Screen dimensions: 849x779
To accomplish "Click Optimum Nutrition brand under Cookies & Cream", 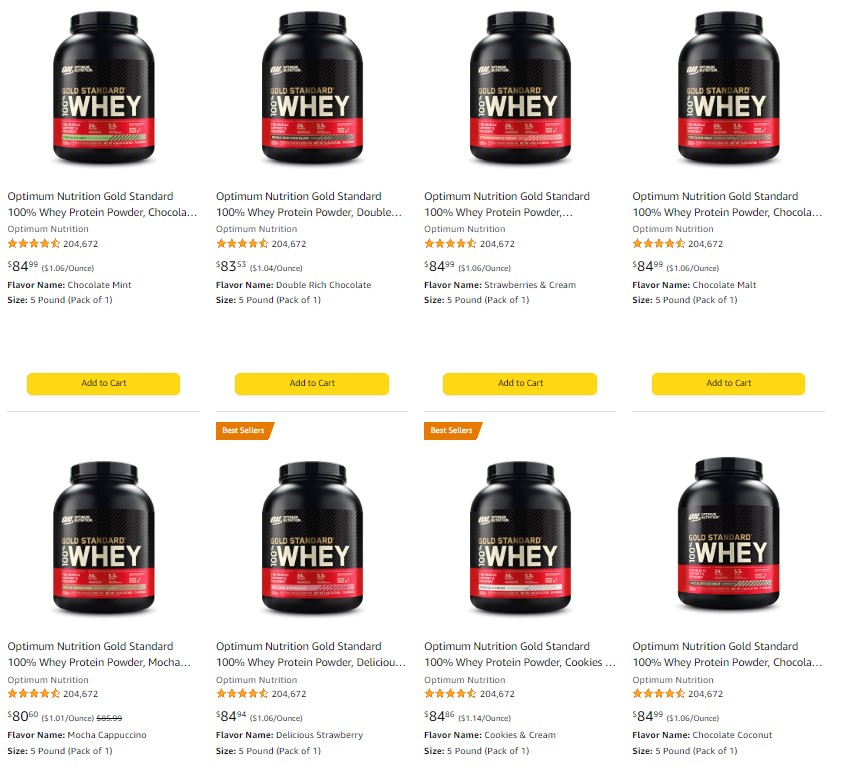I will [465, 679].
